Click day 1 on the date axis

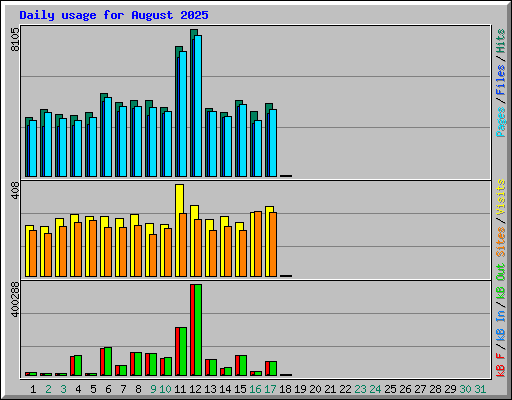[33, 389]
